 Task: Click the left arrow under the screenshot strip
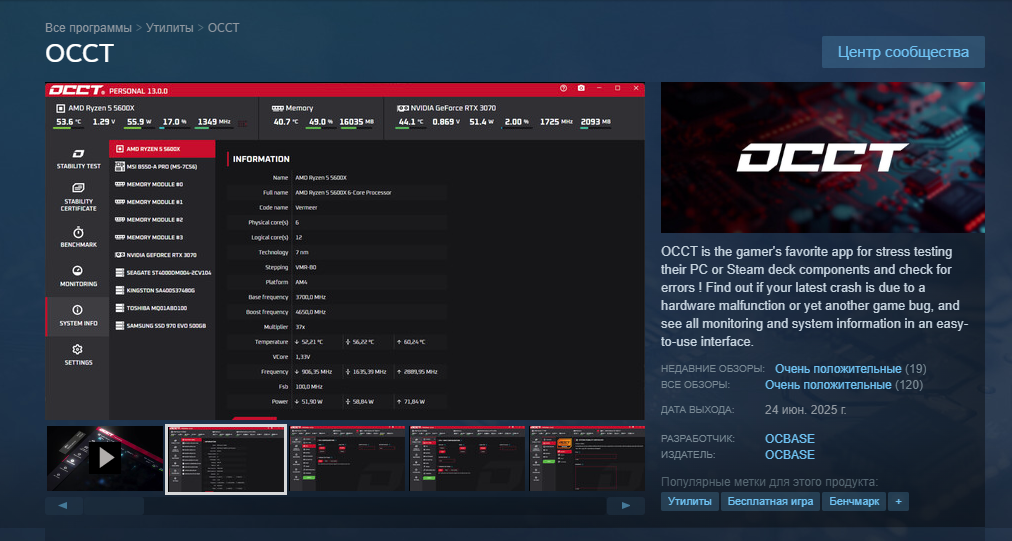pos(63,506)
